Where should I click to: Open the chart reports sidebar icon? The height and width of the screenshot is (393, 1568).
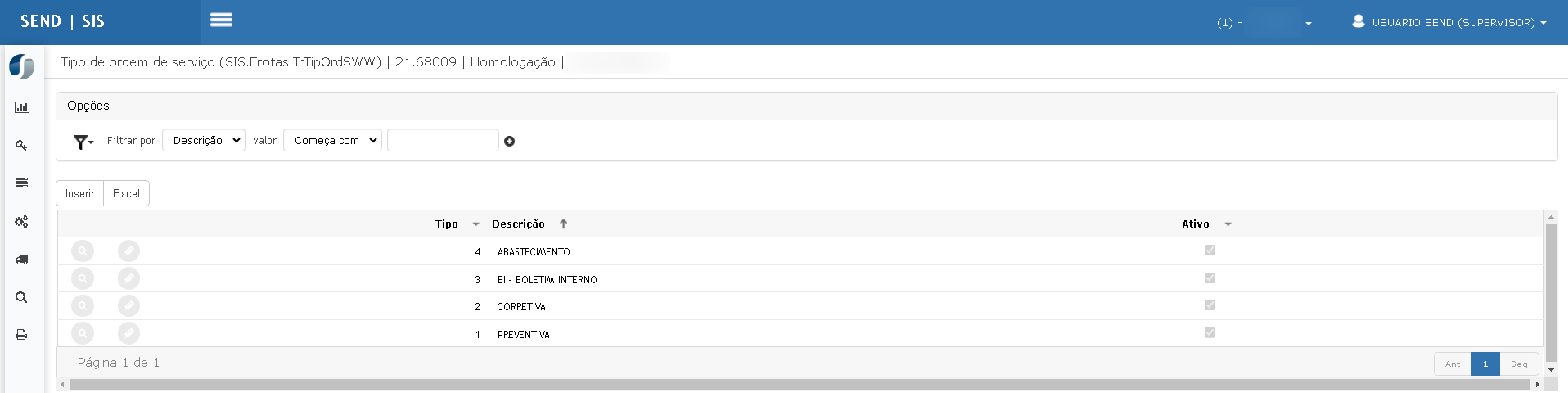[x=21, y=107]
